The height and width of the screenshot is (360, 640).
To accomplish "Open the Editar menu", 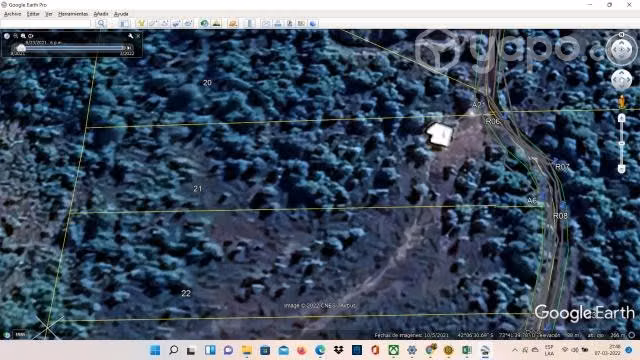I will pos(33,14).
